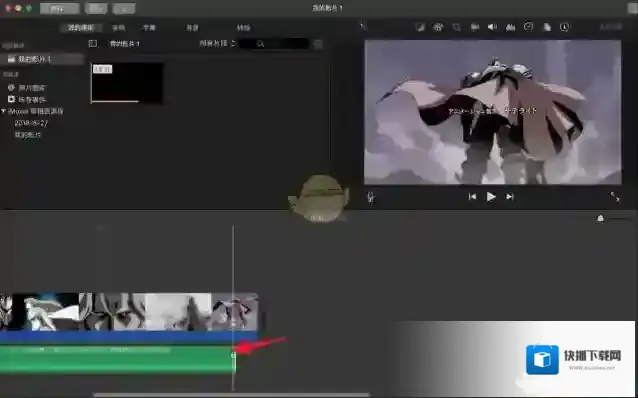Open the color correction palette tool
The width and height of the screenshot is (638, 398).
[438, 27]
